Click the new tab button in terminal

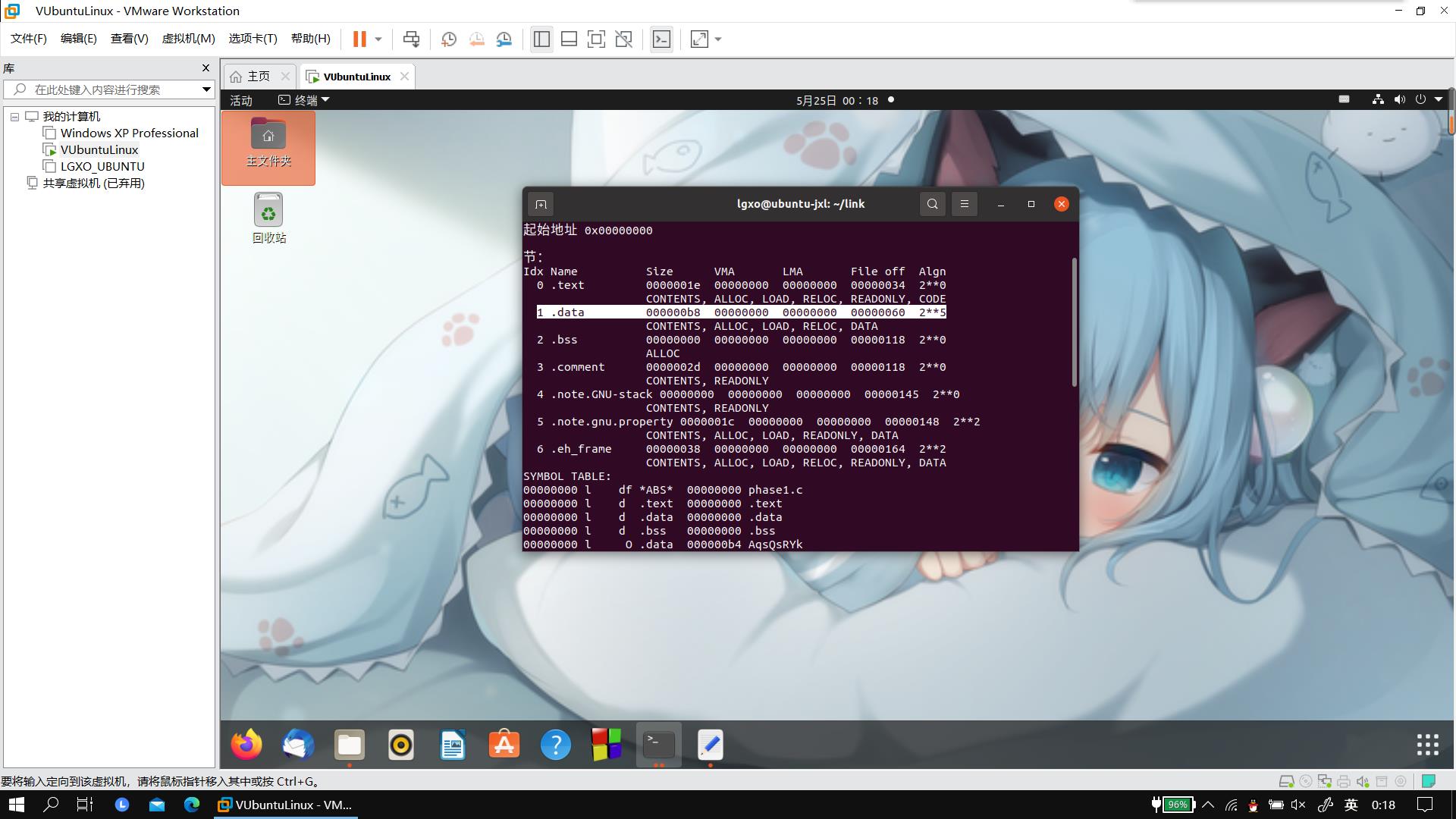click(x=541, y=204)
